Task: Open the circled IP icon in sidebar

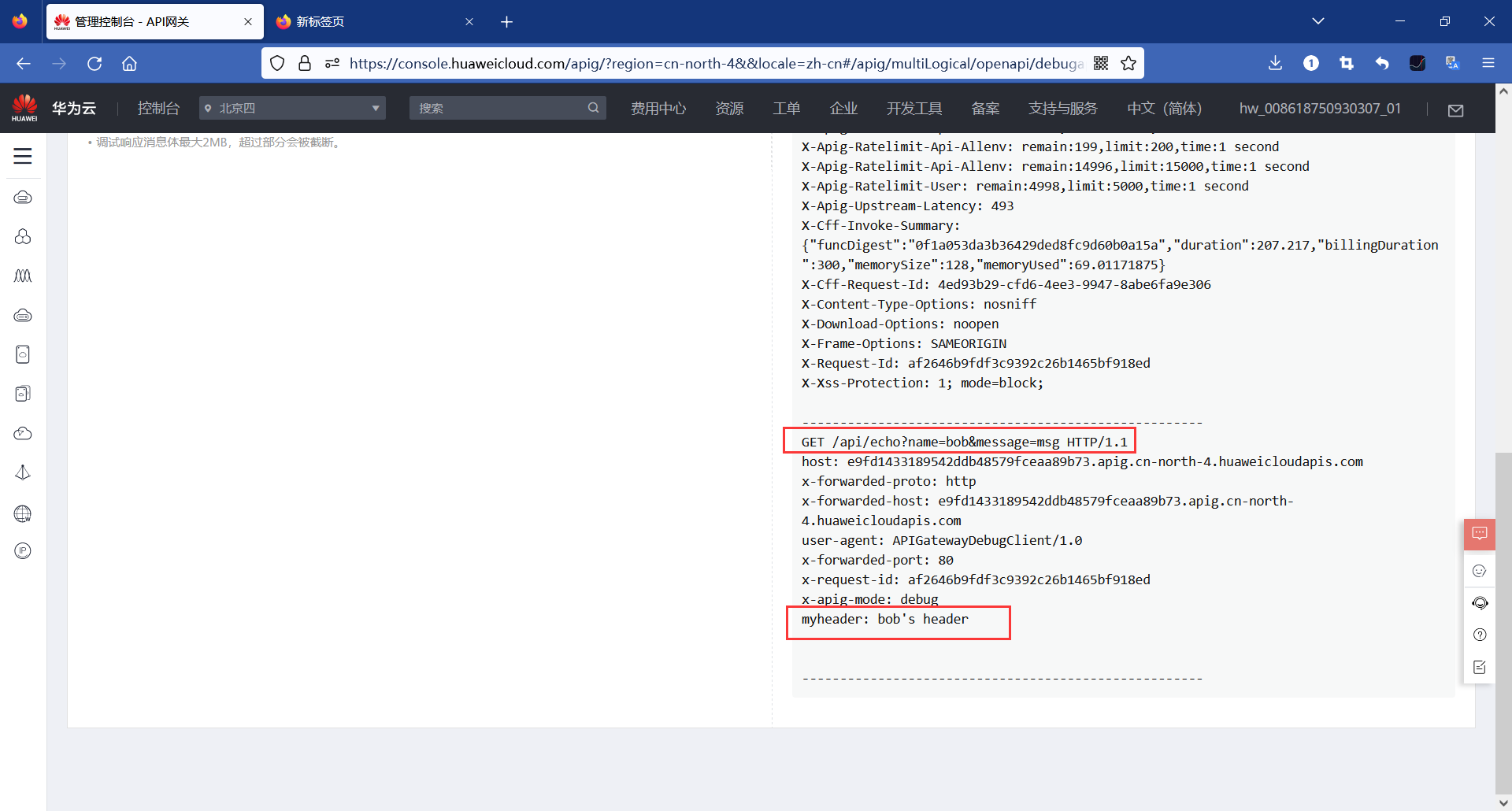Action: coord(23,551)
